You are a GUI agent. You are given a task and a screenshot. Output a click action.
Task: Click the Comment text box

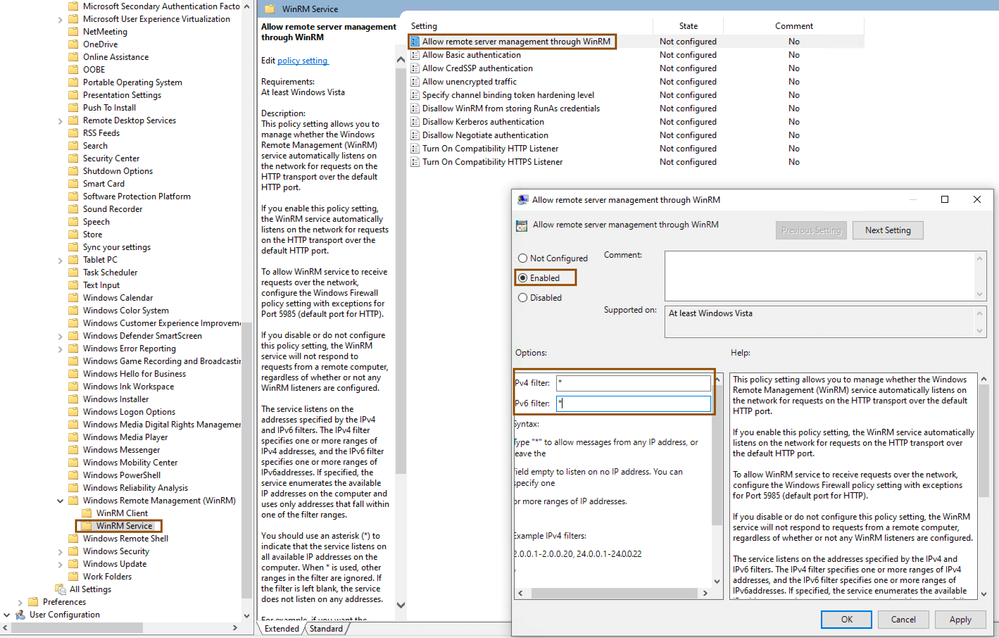point(820,275)
